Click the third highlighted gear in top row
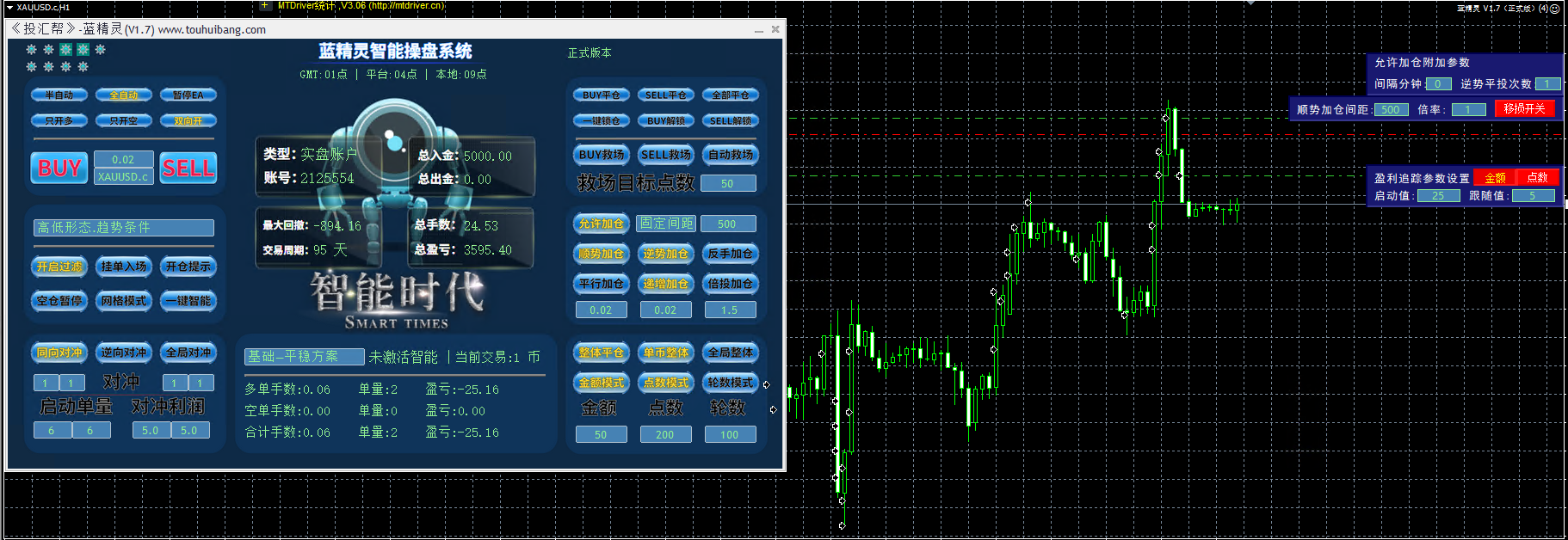This screenshot has width=1568, height=540. pos(65,50)
